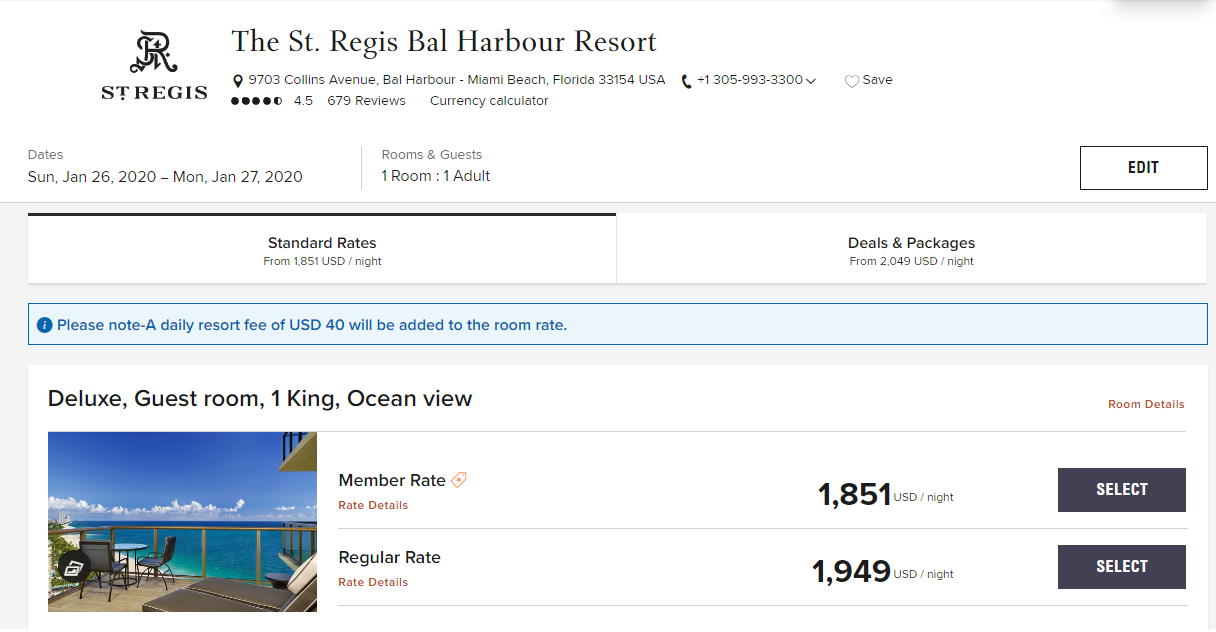
Task: Switch to Deals & Packages tab
Action: [x=911, y=251]
